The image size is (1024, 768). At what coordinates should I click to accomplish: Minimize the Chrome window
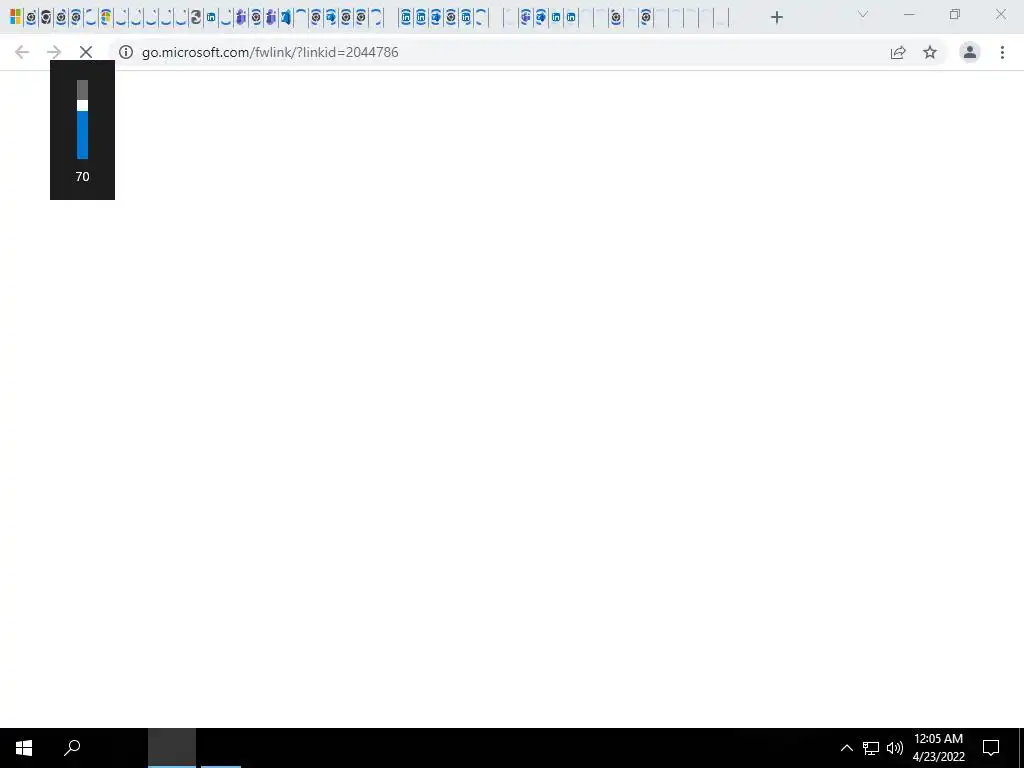[x=909, y=14]
